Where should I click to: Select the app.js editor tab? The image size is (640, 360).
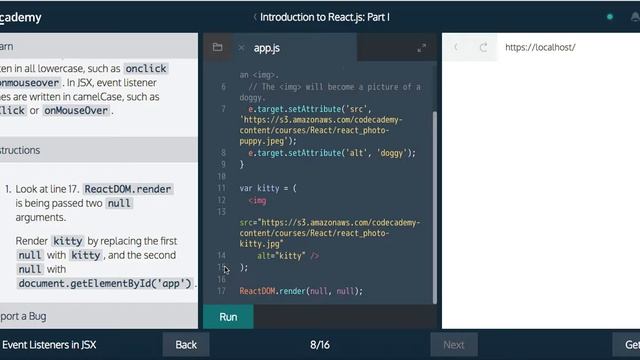[267, 48]
